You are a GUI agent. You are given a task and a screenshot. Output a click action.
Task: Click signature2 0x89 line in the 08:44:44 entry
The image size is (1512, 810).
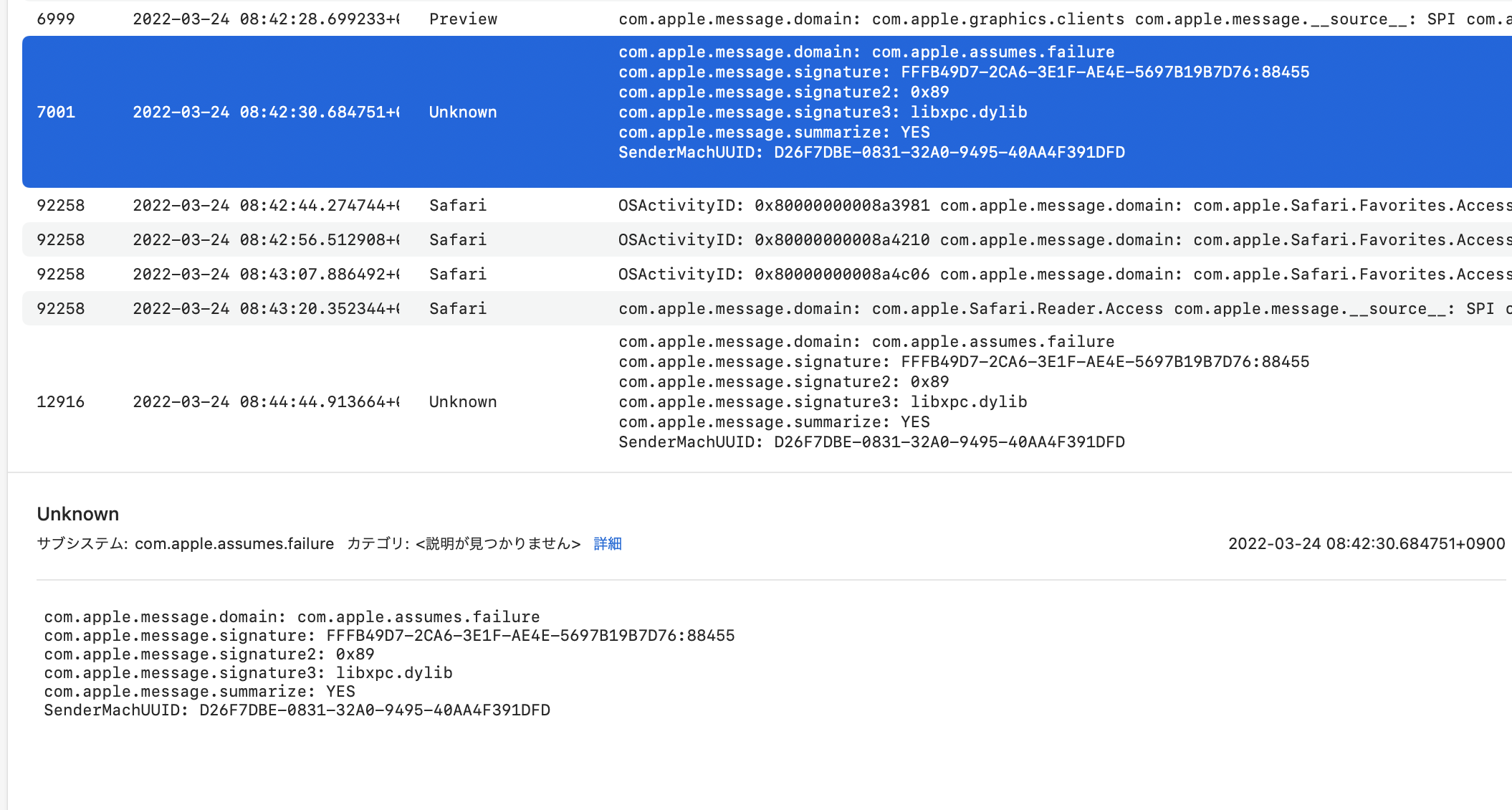[783, 382]
